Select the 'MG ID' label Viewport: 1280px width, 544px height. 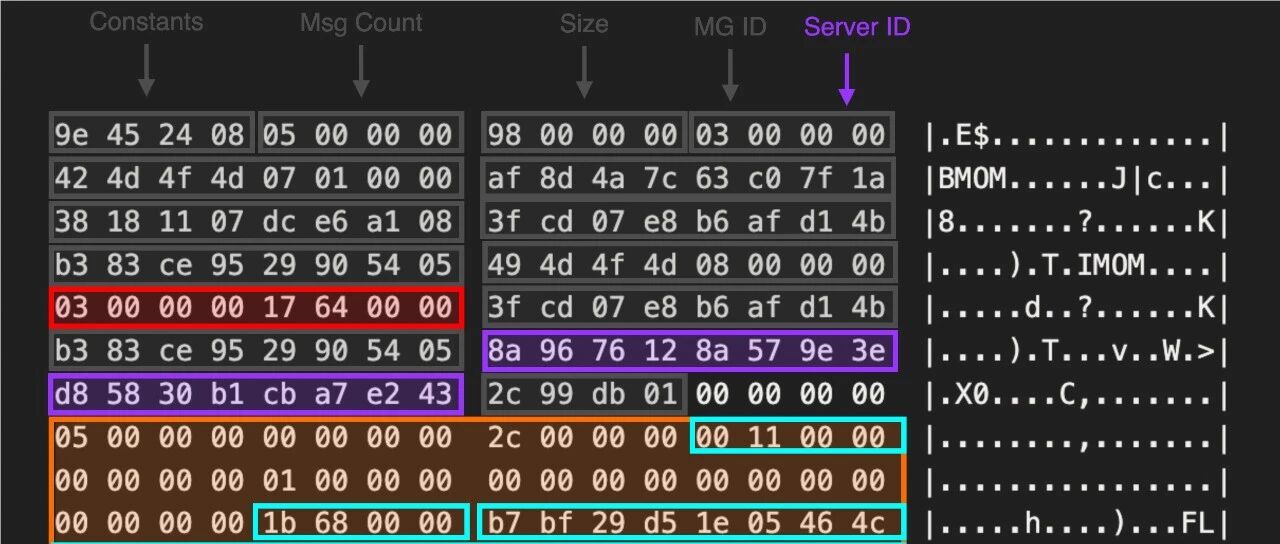(x=730, y=27)
